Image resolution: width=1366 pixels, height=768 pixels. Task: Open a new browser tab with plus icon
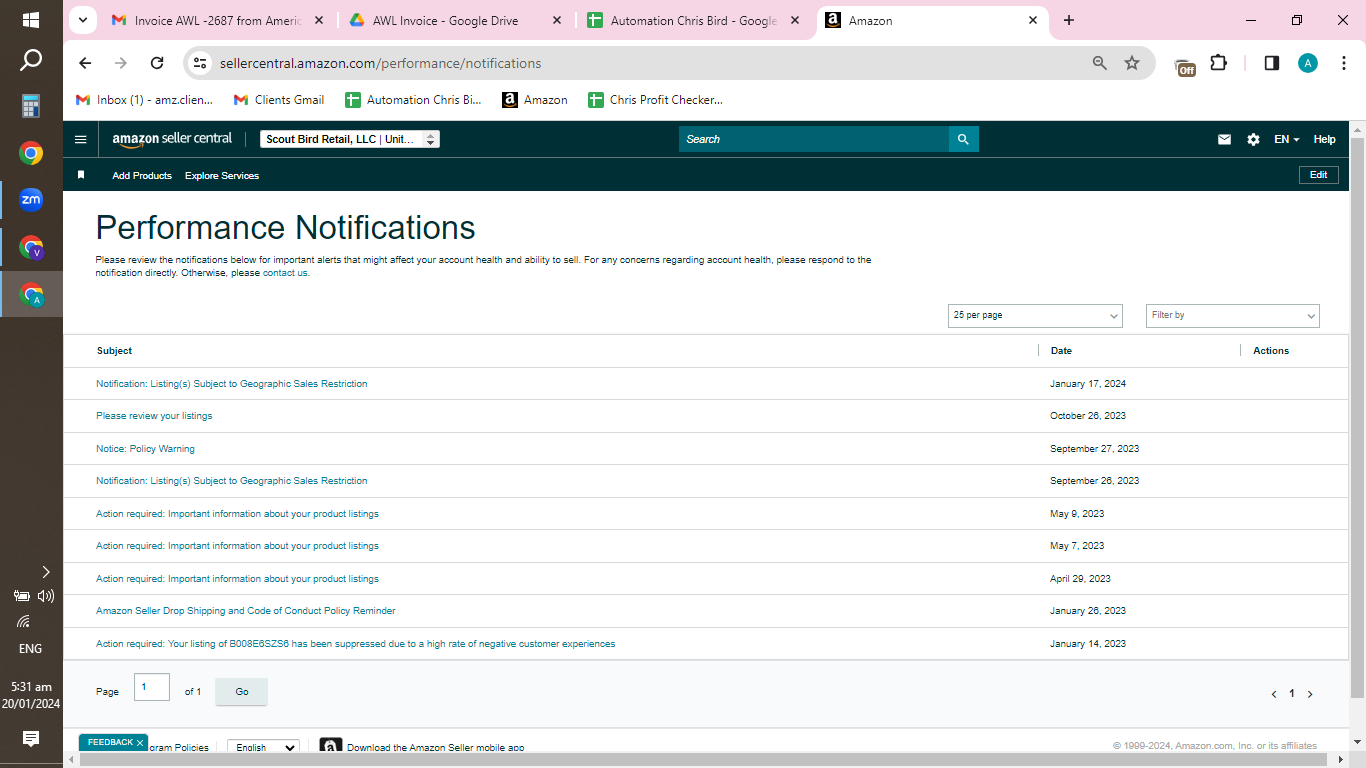[1069, 20]
